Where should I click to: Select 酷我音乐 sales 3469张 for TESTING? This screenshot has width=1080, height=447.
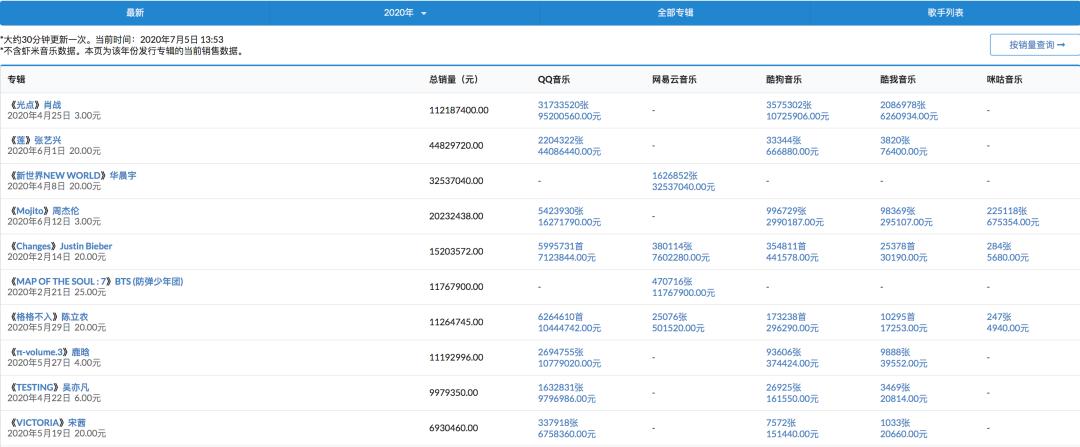[895, 387]
